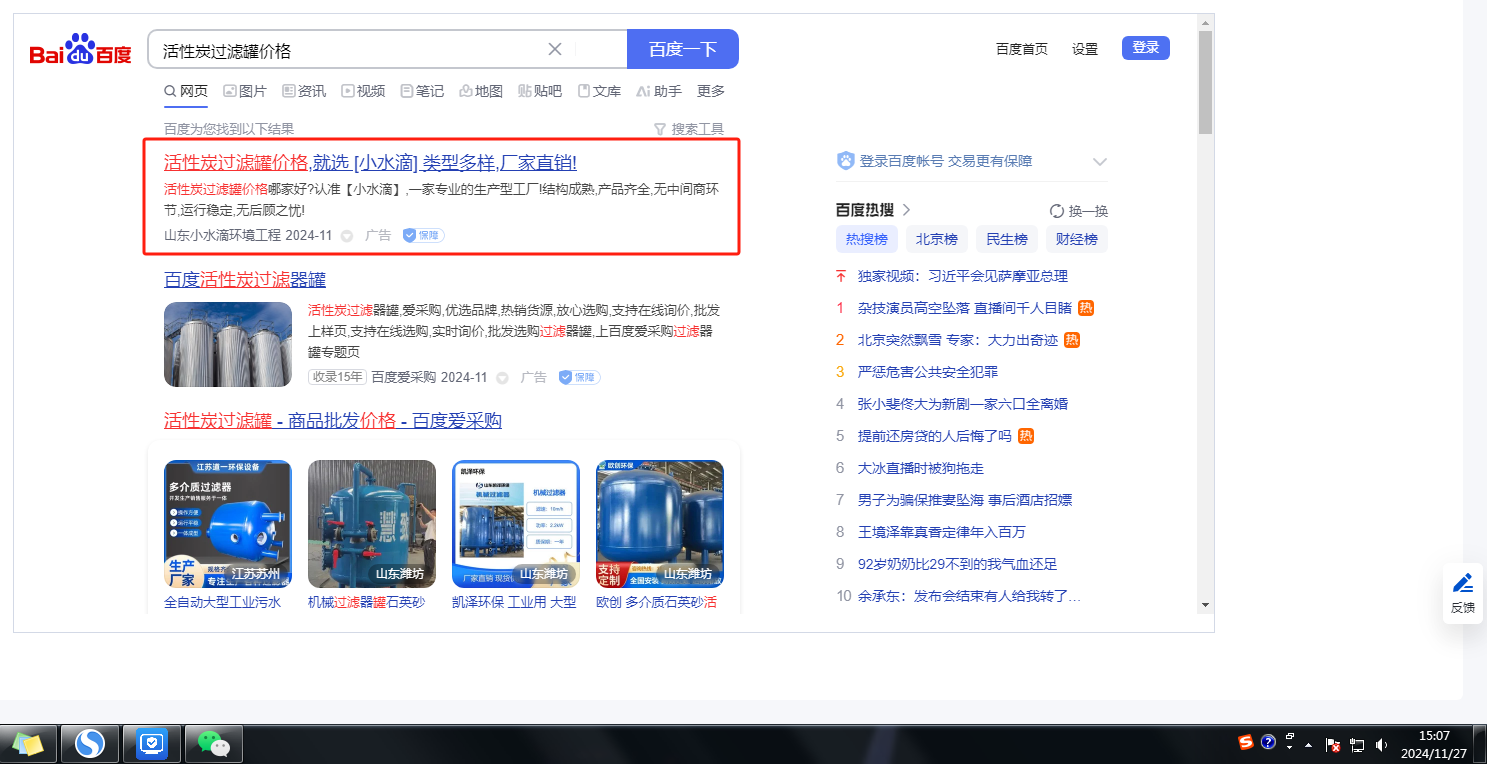The height and width of the screenshot is (764, 1487).
Task: Select the 民生榜 hot list tab
Action: [x=1007, y=239]
